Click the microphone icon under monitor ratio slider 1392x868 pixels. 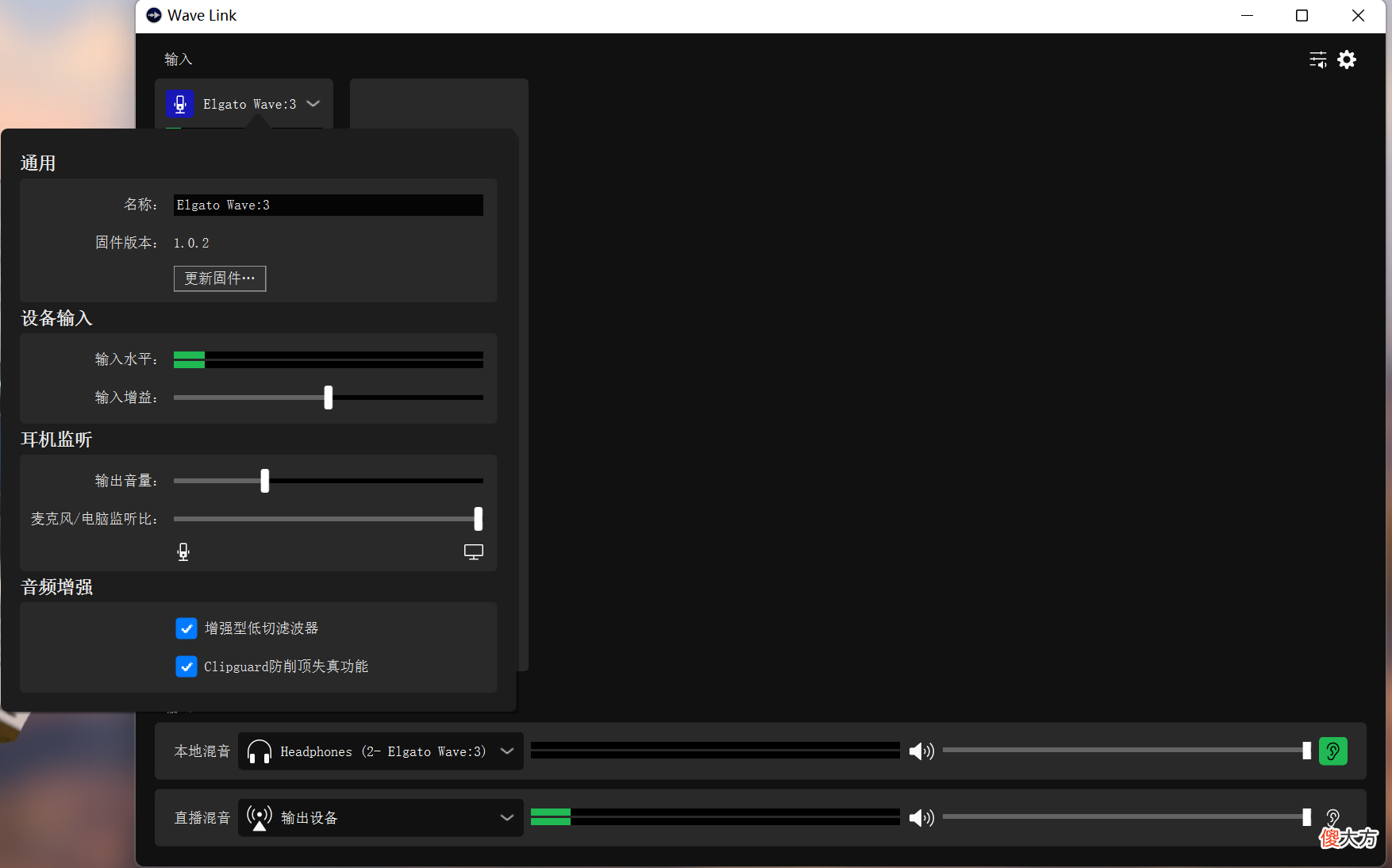183,552
